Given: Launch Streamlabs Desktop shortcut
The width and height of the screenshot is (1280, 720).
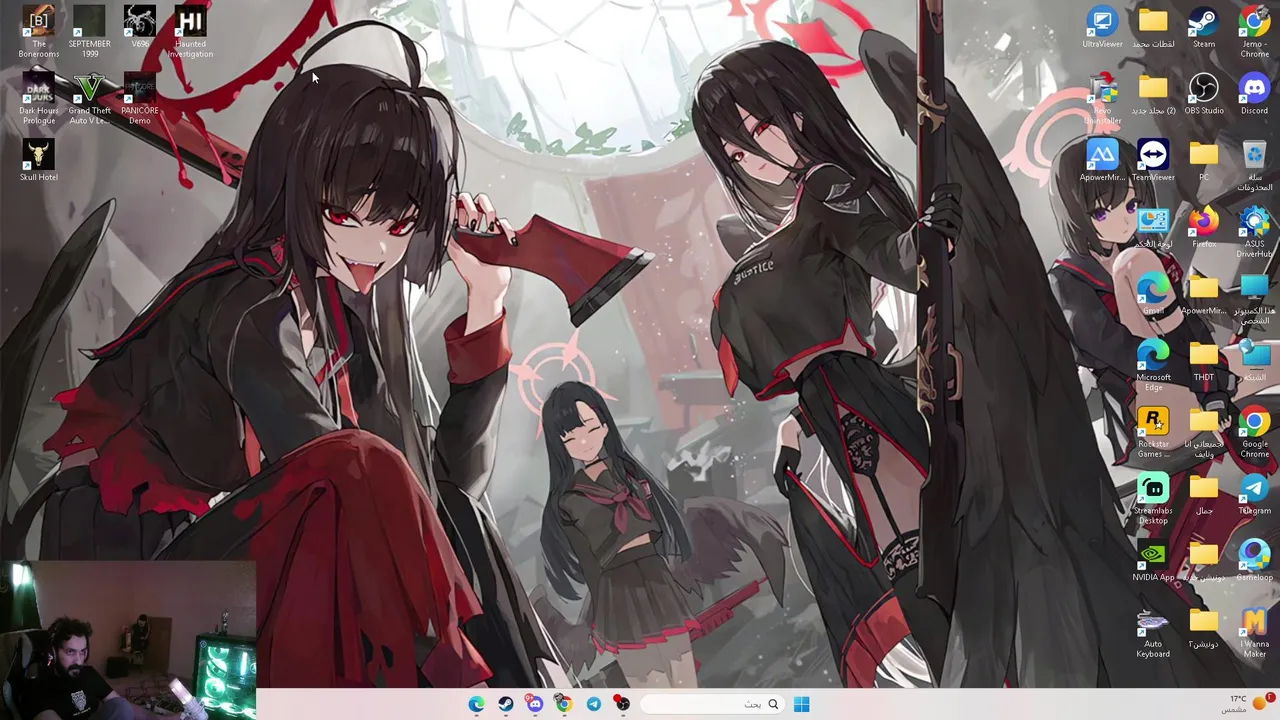Looking at the screenshot, I should click(x=1153, y=499).
